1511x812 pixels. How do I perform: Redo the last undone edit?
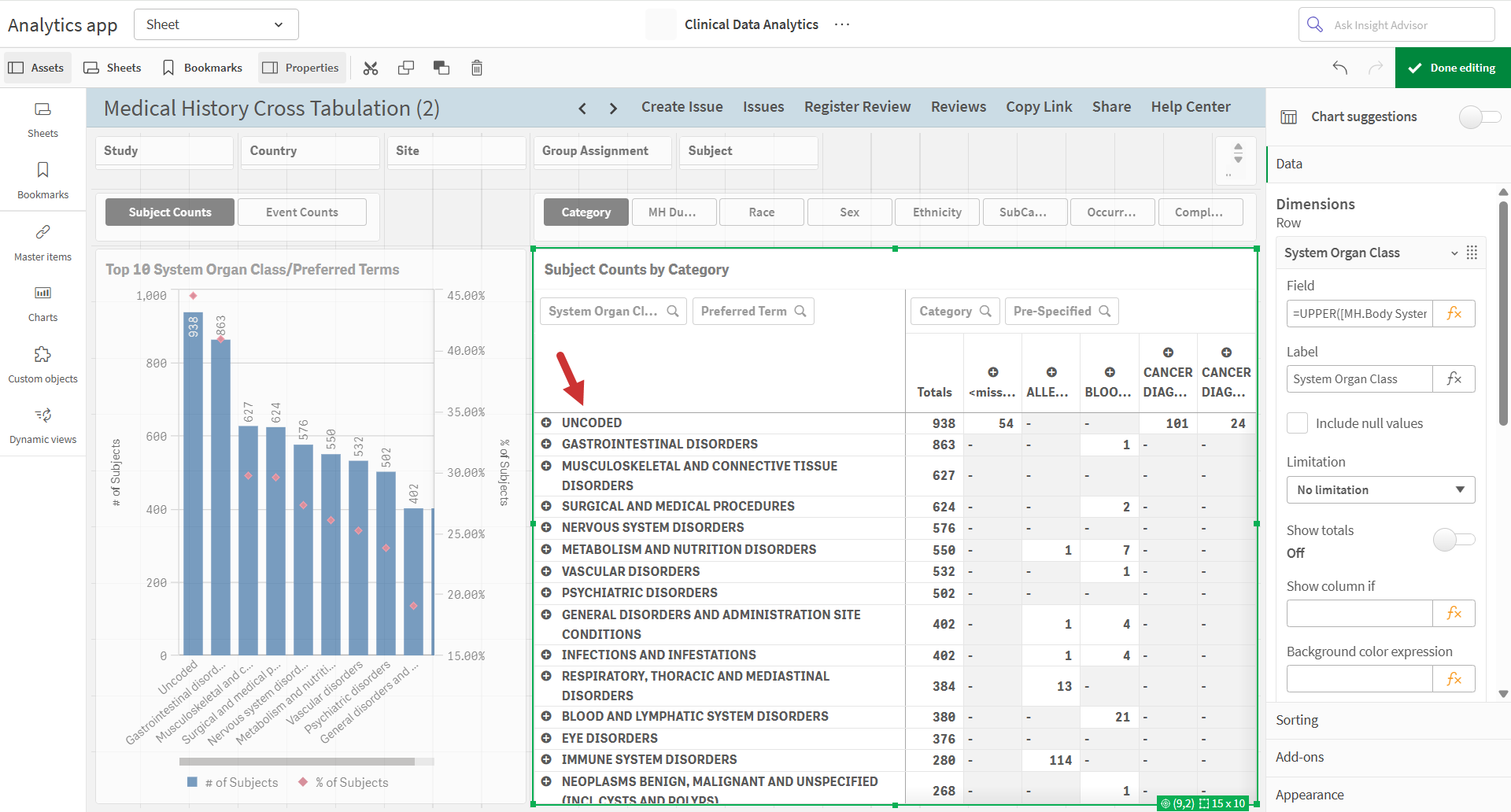[1376, 68]
